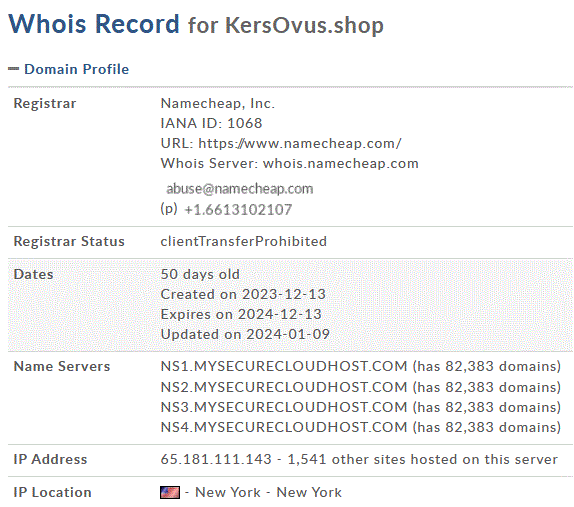The image size is (574, 507).
Task: Open the Domain Profile heading link
Action: coord(77,69)
